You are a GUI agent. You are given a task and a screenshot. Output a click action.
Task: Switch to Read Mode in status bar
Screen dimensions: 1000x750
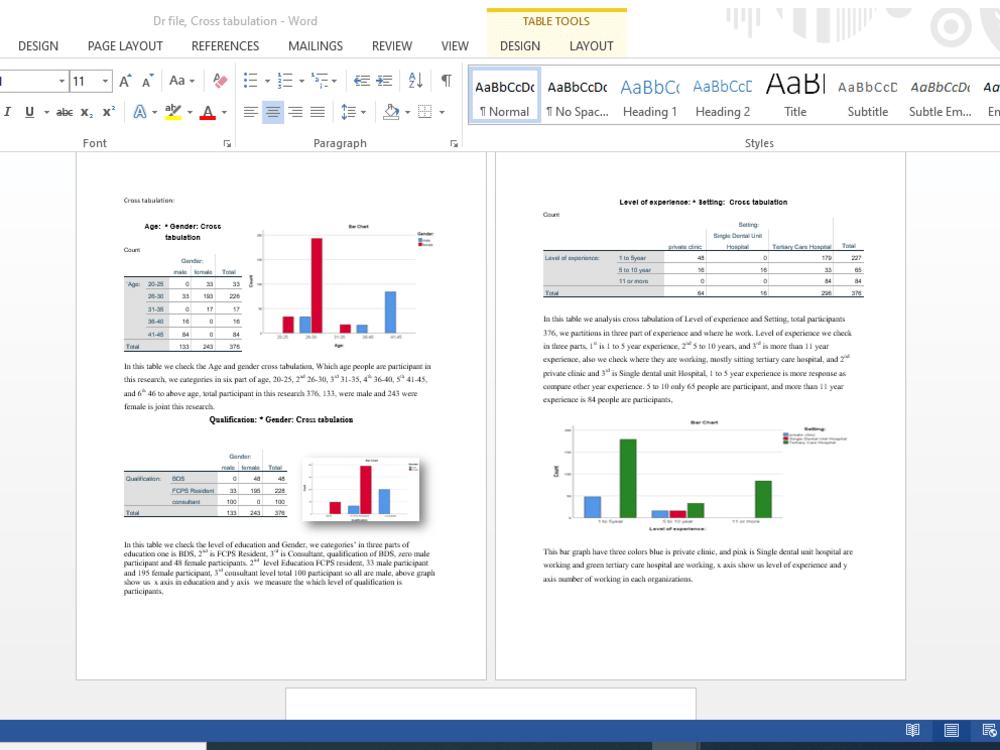coord(913,730)
